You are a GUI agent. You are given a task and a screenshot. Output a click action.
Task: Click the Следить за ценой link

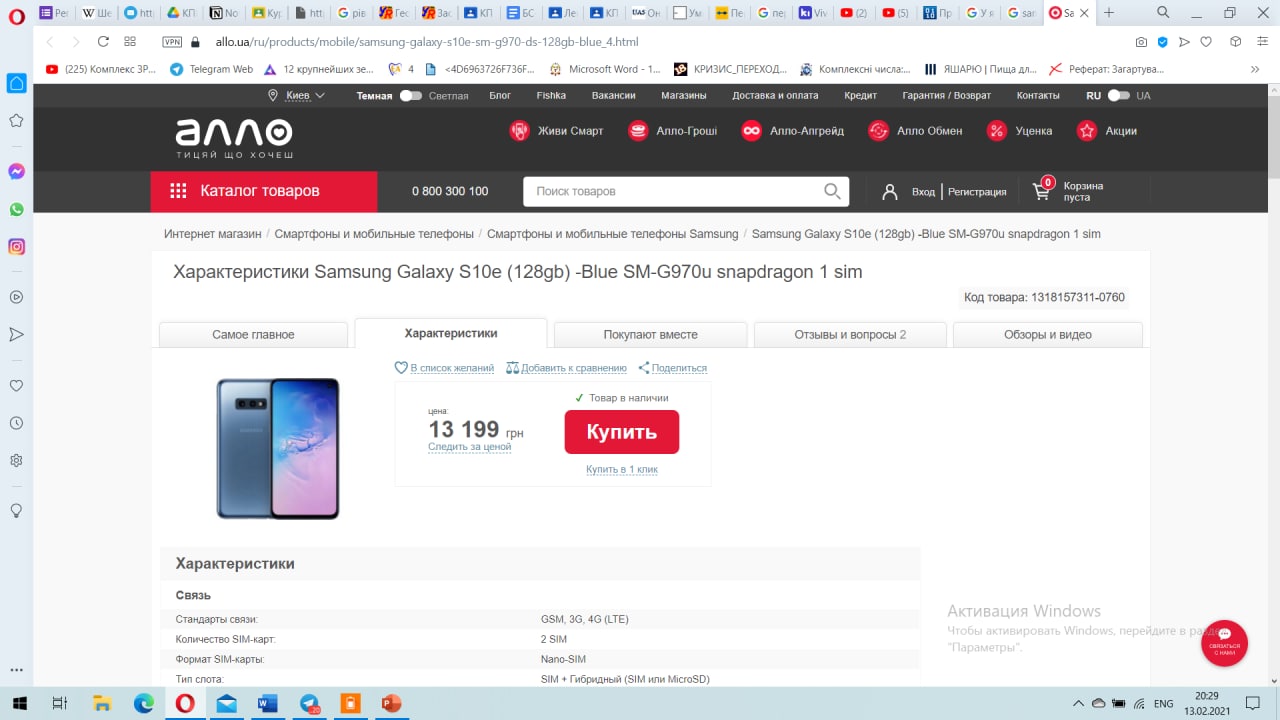[469, 447]
